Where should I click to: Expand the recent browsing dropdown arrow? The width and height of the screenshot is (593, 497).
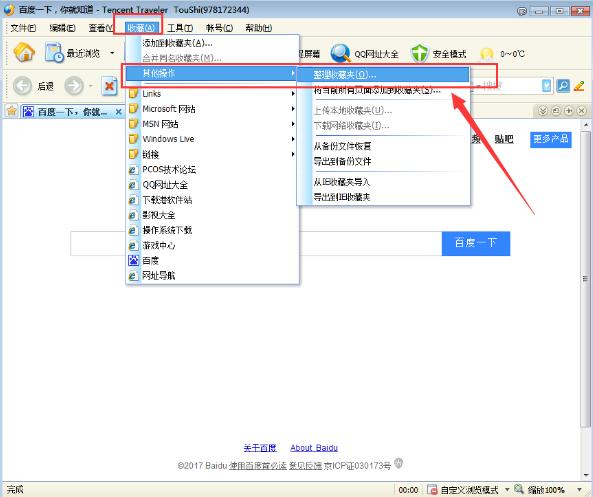tap(112, 53)
